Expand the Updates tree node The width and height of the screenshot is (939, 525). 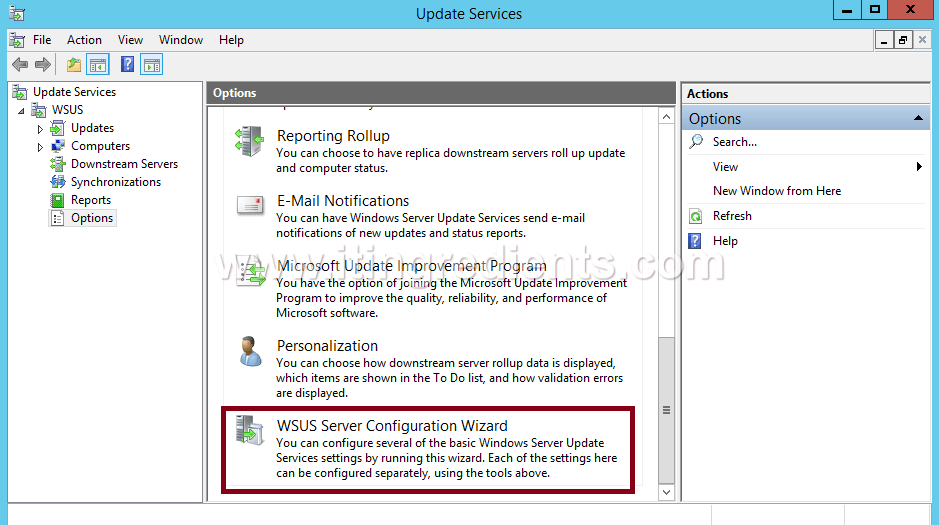point(40,129)
